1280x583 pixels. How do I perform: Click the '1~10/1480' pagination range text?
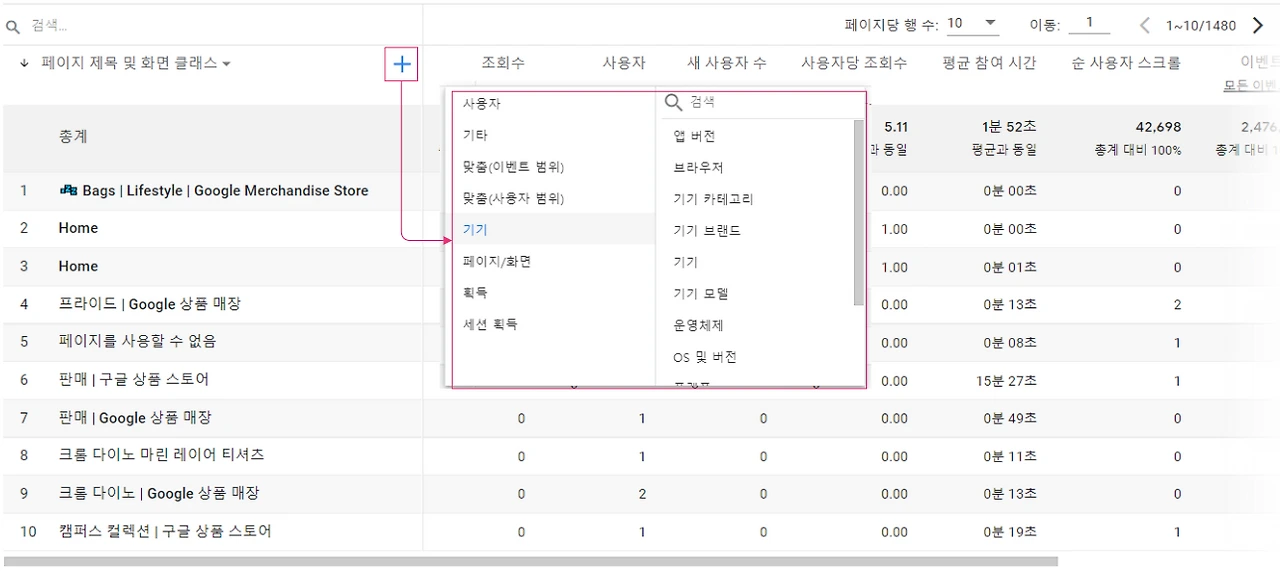coord(1201,25)
